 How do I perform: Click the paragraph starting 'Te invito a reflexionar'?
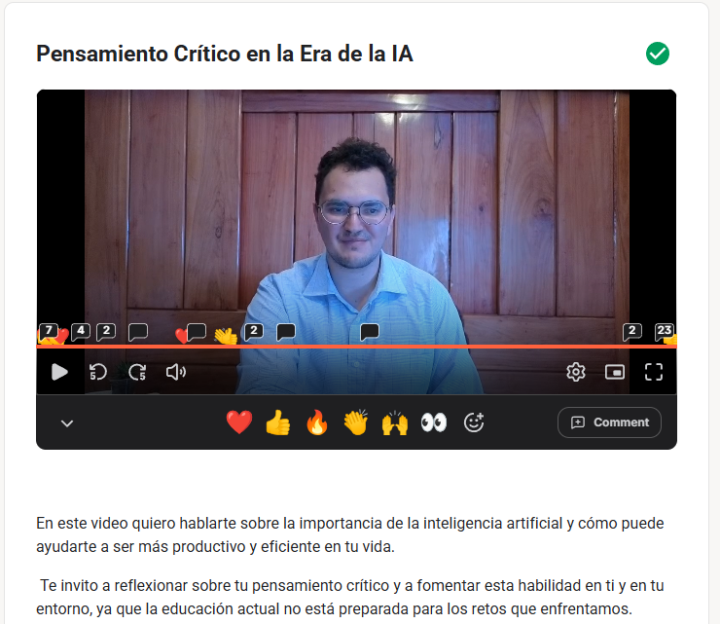pyautogui.click(x=350, y=597)
